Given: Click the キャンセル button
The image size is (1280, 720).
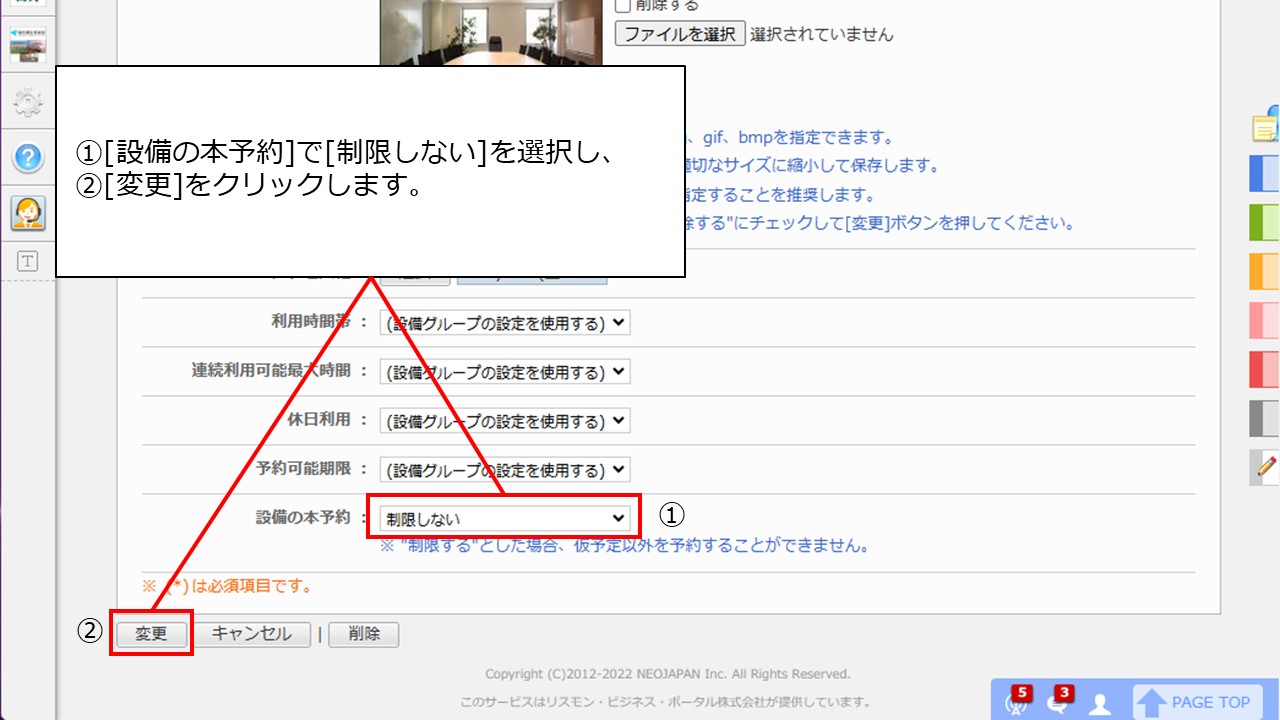Looking at the screenshot, I should tap(252, 634).
